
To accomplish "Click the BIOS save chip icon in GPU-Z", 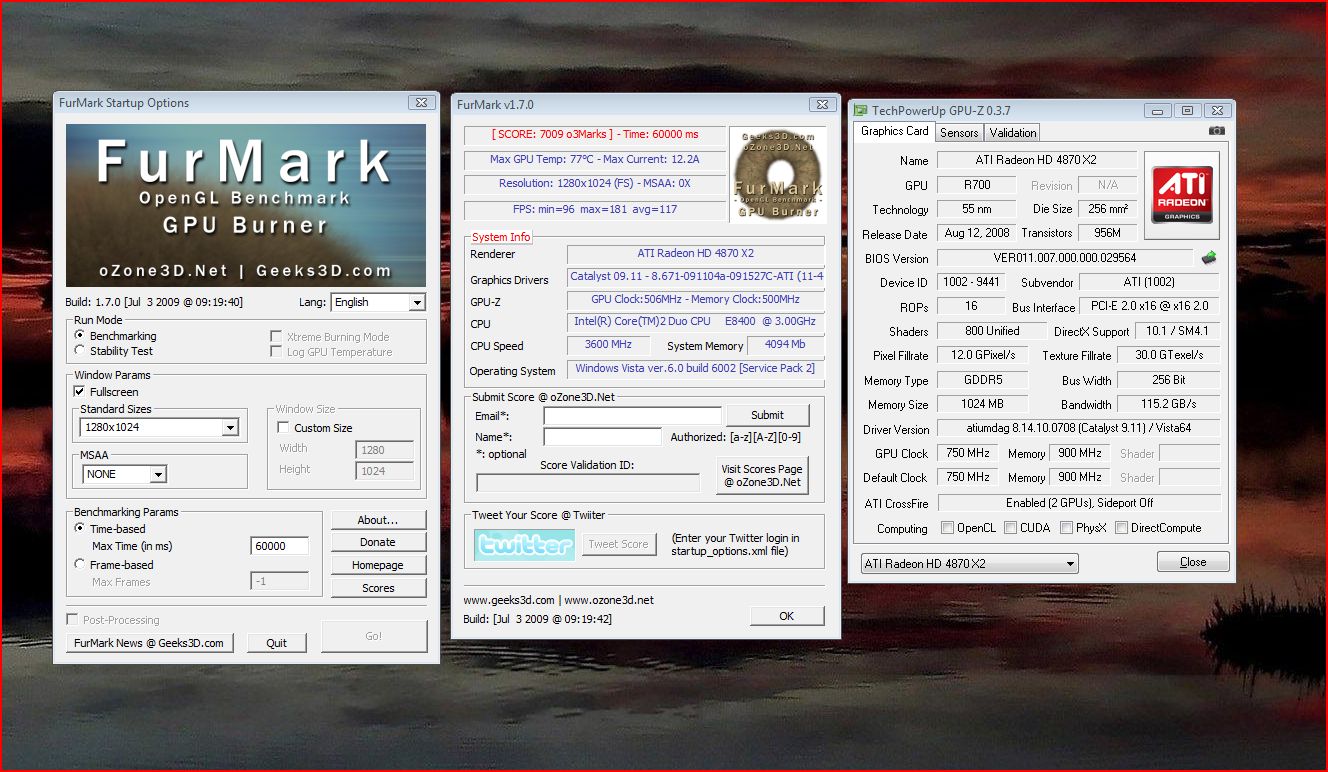I will (1209, 258).
